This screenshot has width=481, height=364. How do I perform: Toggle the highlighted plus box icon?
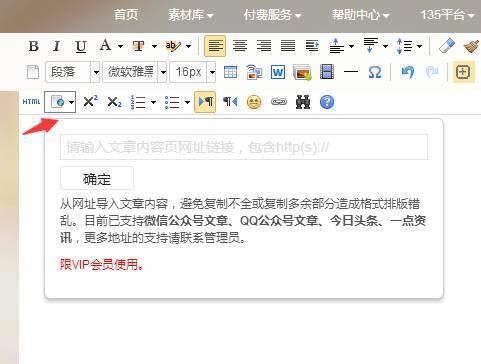pos(463,72)
